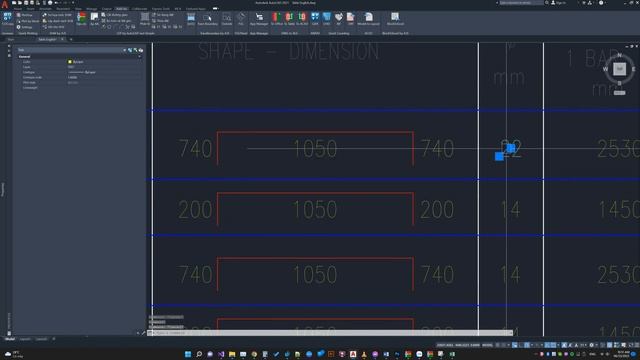Click the Sign In button in title bar
Image resolution: width=640 pixels, height=360 pixels.
[x=559, y=3]
